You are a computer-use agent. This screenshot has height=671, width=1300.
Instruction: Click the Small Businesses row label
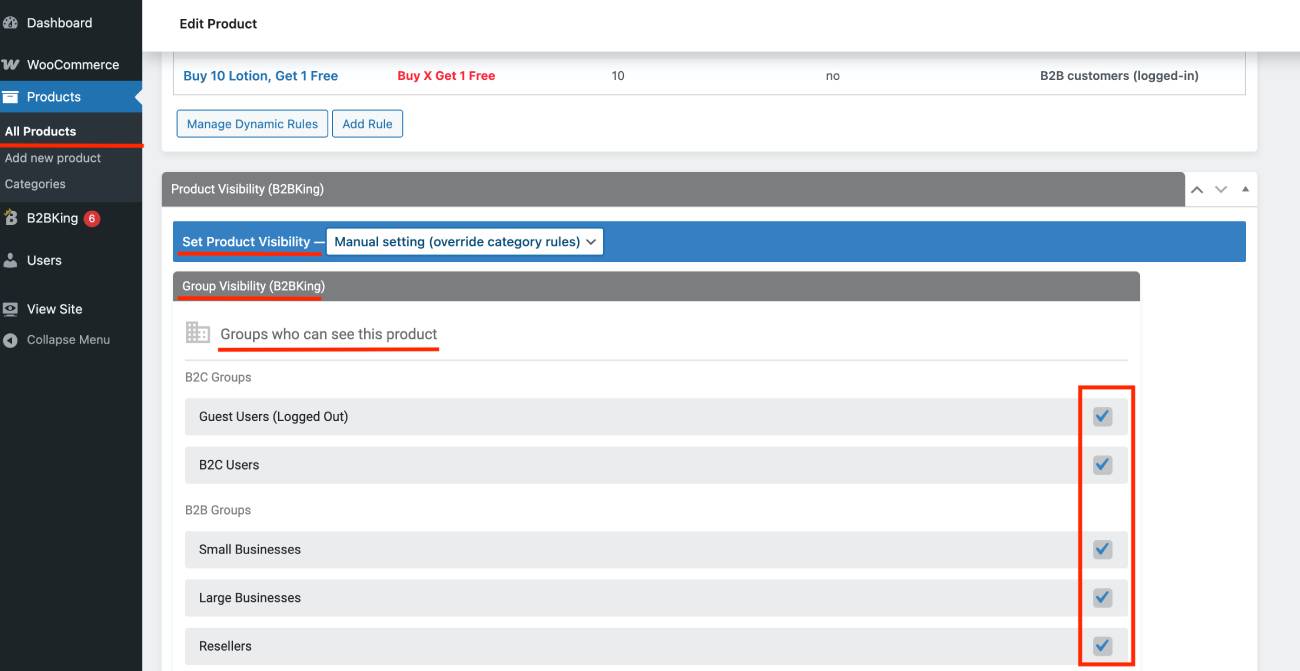[250, 549]
